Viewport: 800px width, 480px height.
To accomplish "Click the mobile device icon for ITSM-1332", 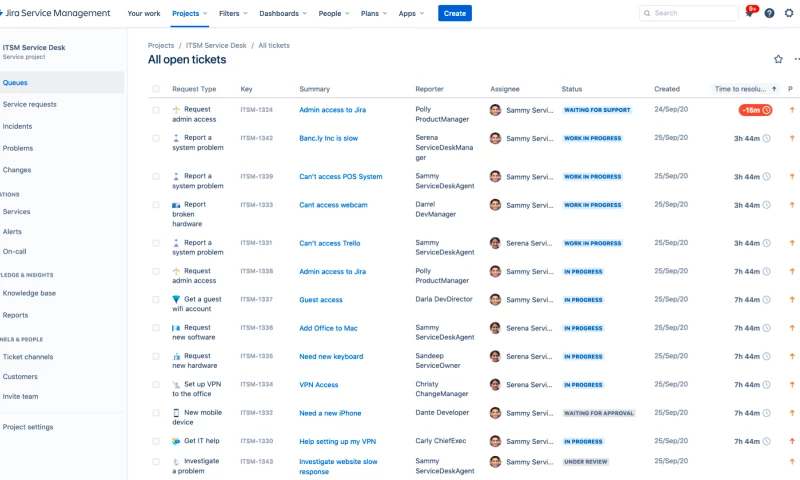I will click(x=176, y=413).
